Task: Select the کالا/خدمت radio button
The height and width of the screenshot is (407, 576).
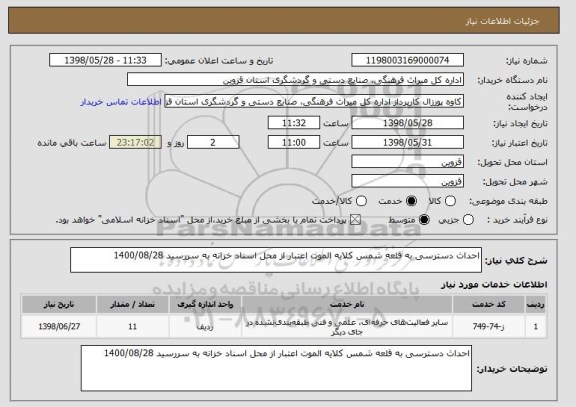Action: [361, 201]
